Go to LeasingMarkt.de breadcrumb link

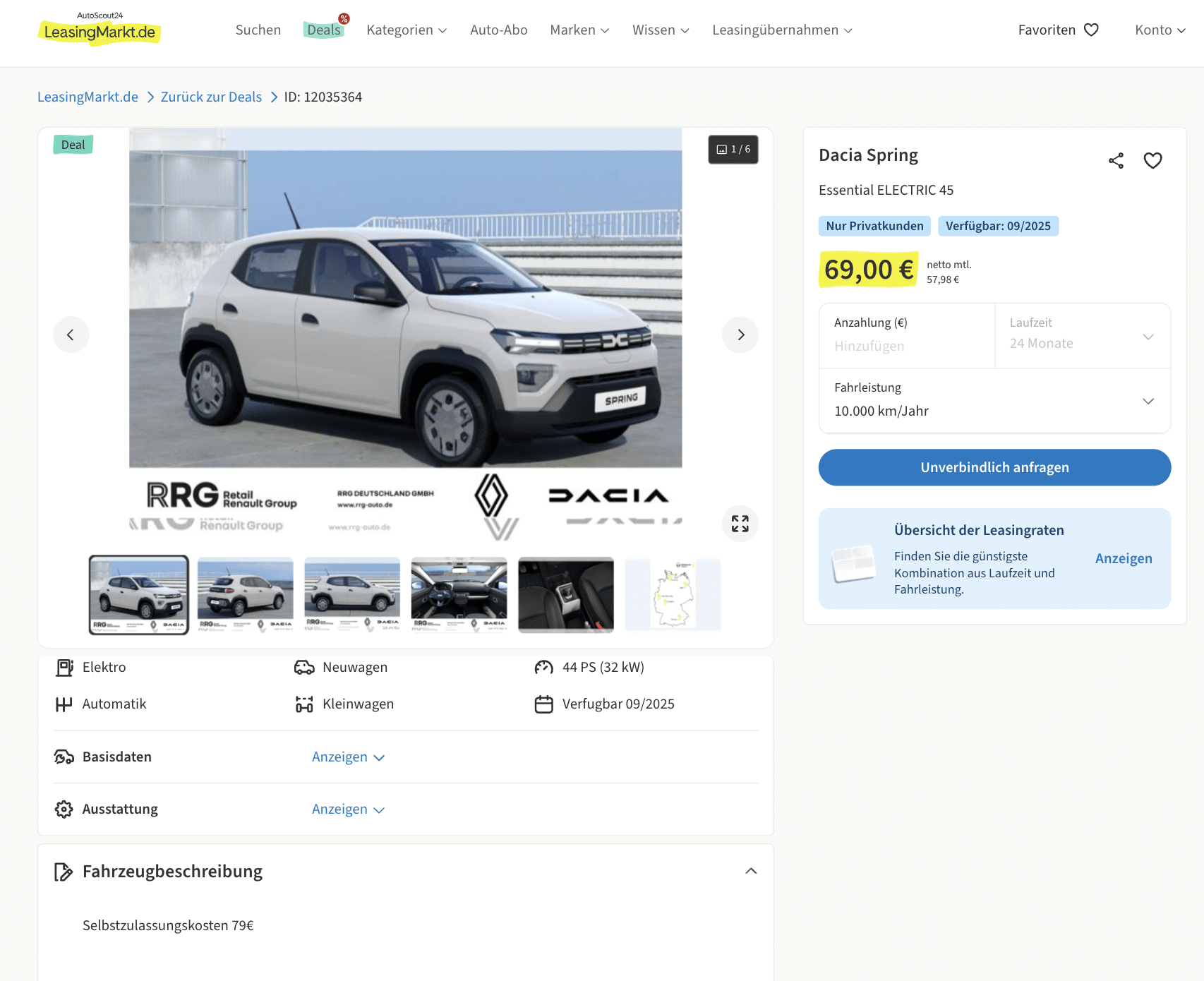coord(88,97)
